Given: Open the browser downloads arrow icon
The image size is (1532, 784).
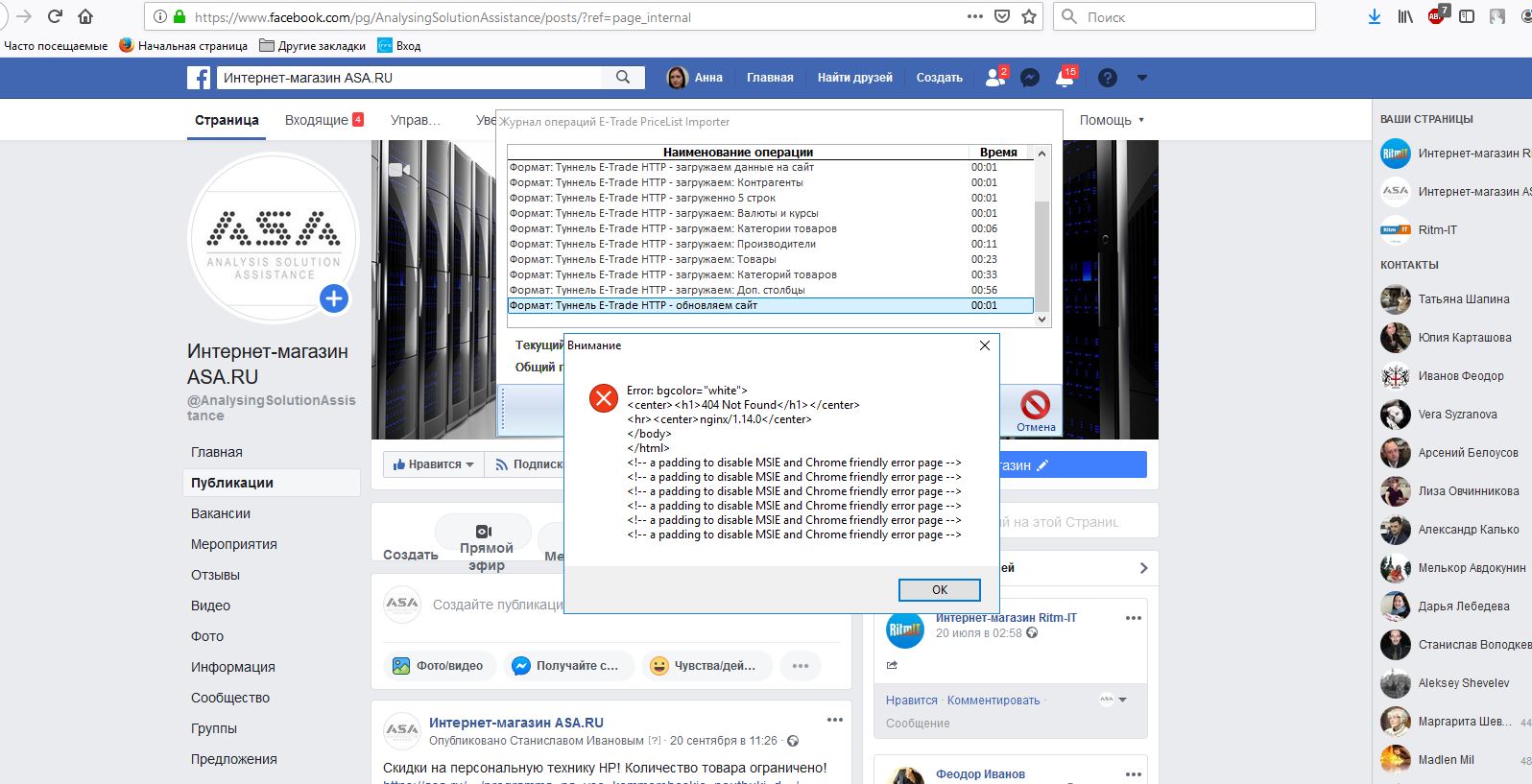Looking at the screenshot, I should [1375, 16].
